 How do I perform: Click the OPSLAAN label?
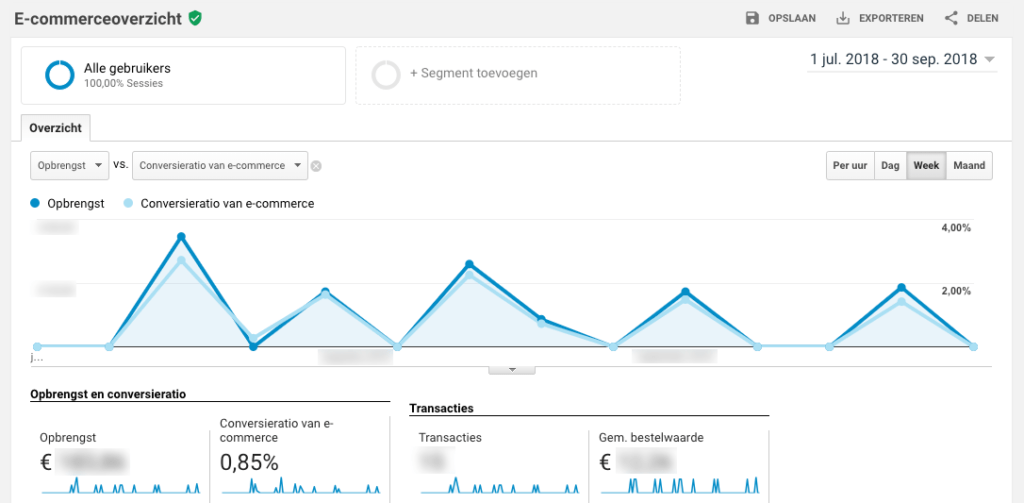click(x=792, y=18)
